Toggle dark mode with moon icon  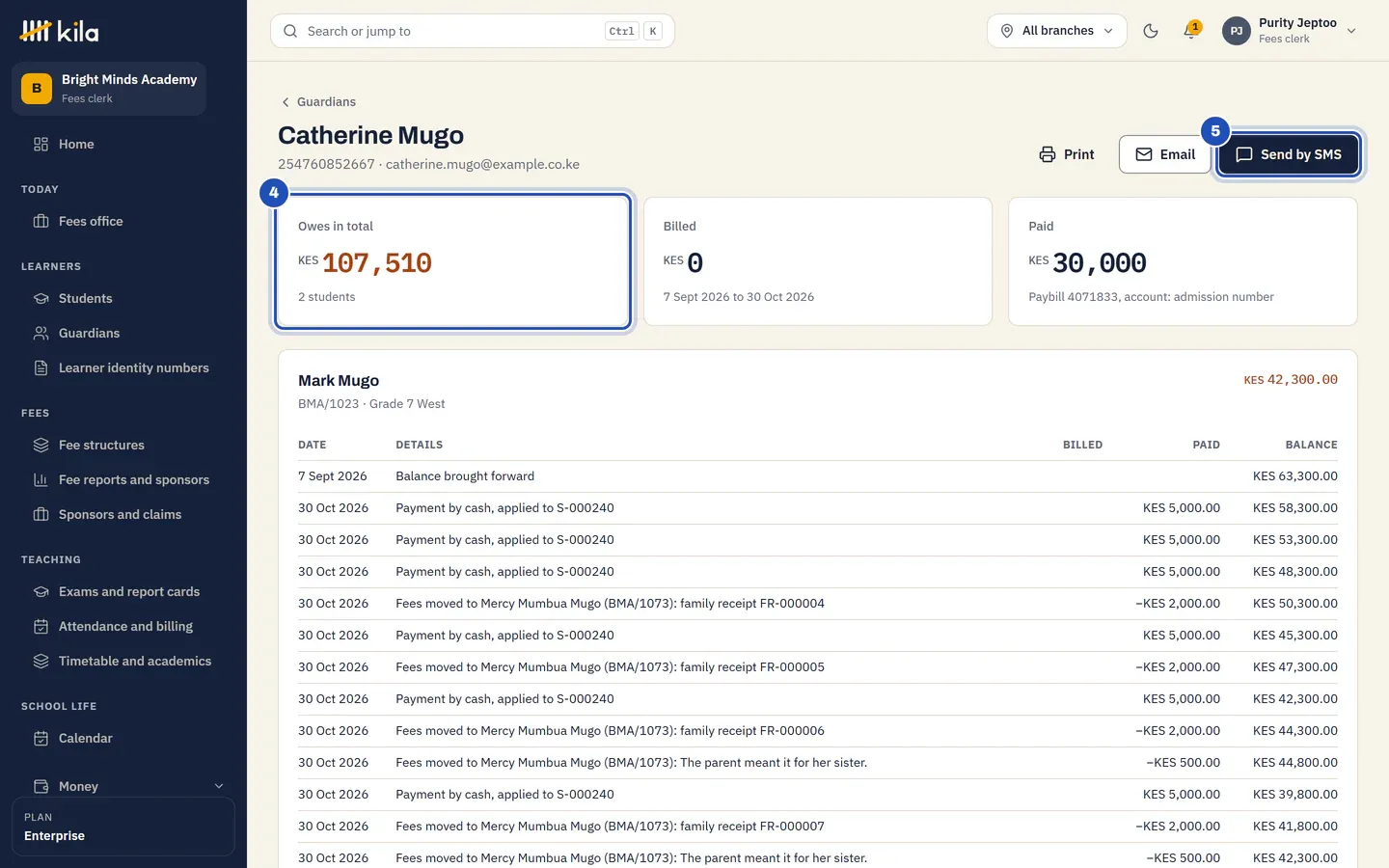[1151, 31]
